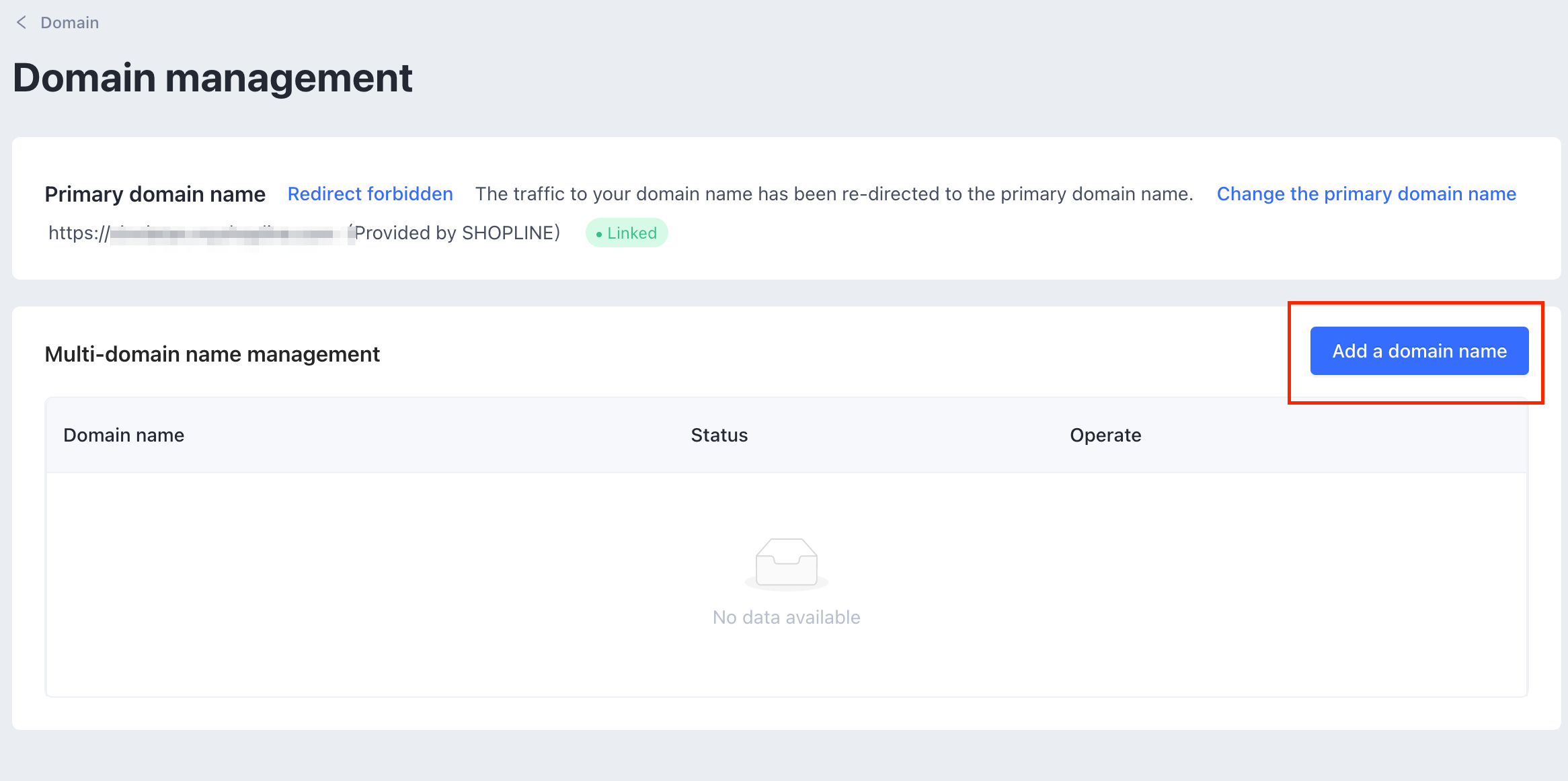Click the Operate column header
The height and width of the screenshot is (781, 1568).
pos(1105,436)
